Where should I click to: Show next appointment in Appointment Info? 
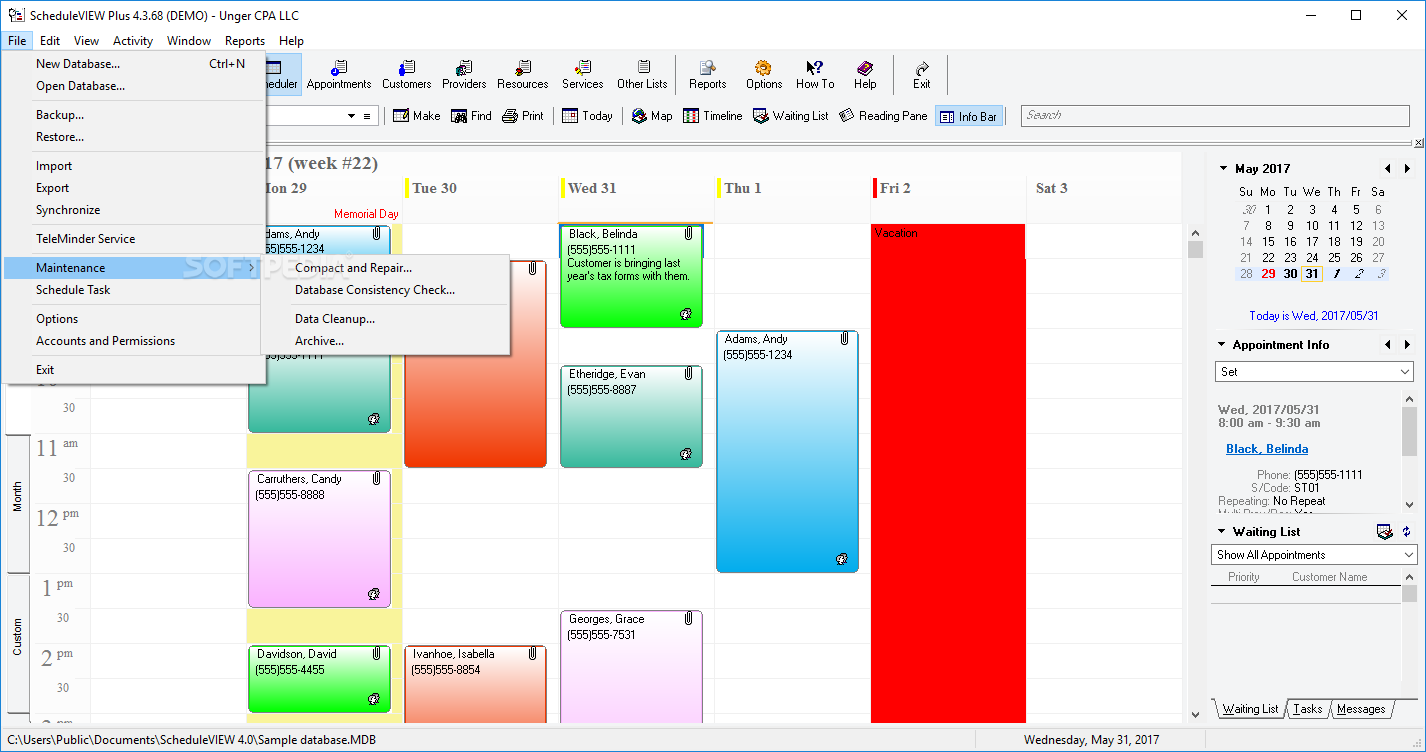point(1407,345)
